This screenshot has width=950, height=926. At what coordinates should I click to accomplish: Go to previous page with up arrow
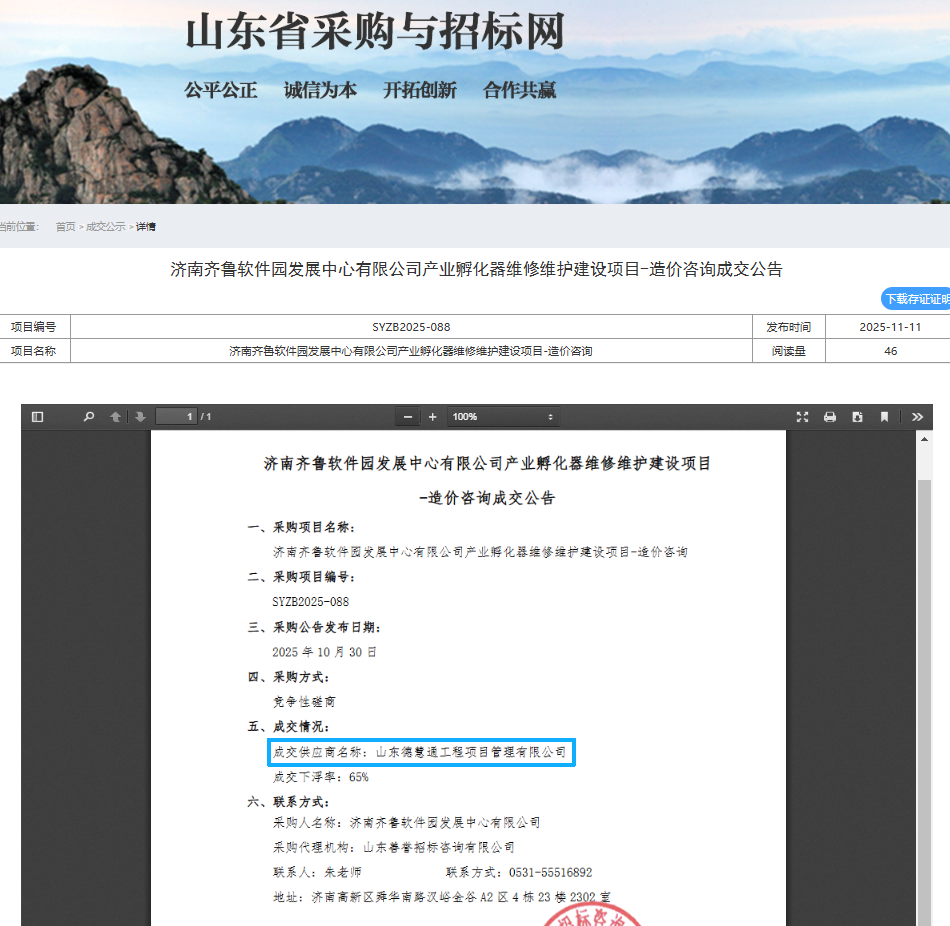117,416
